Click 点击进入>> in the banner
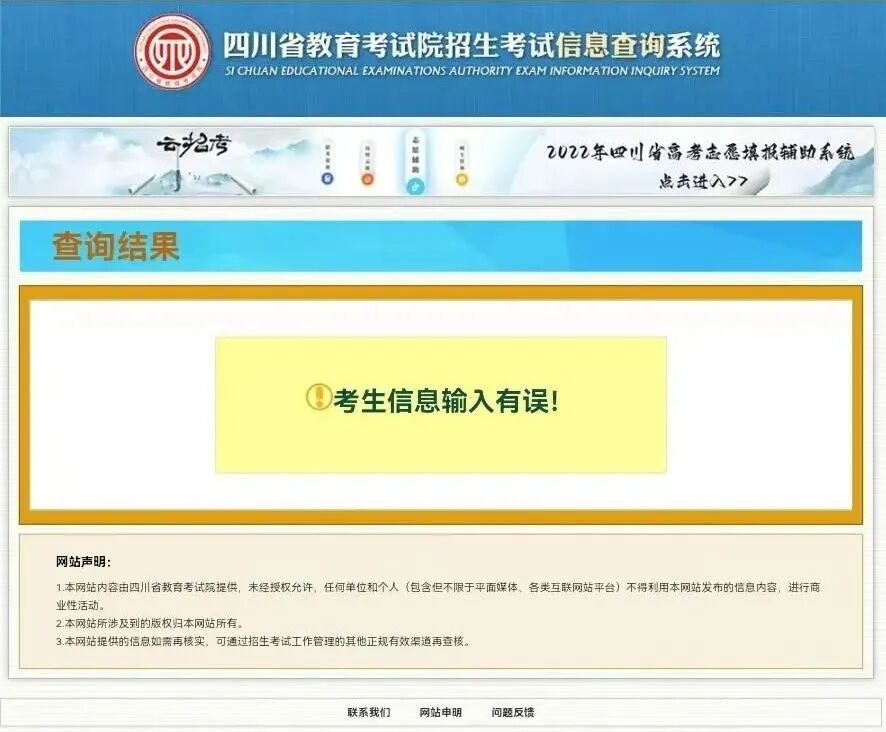Screen dimensions: 886x732 [x=703, y=181]
